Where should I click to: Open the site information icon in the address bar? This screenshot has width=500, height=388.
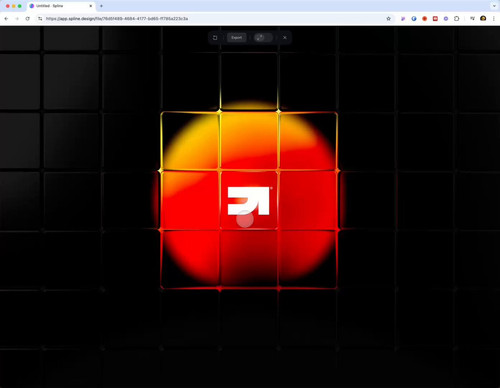[40, 19]
